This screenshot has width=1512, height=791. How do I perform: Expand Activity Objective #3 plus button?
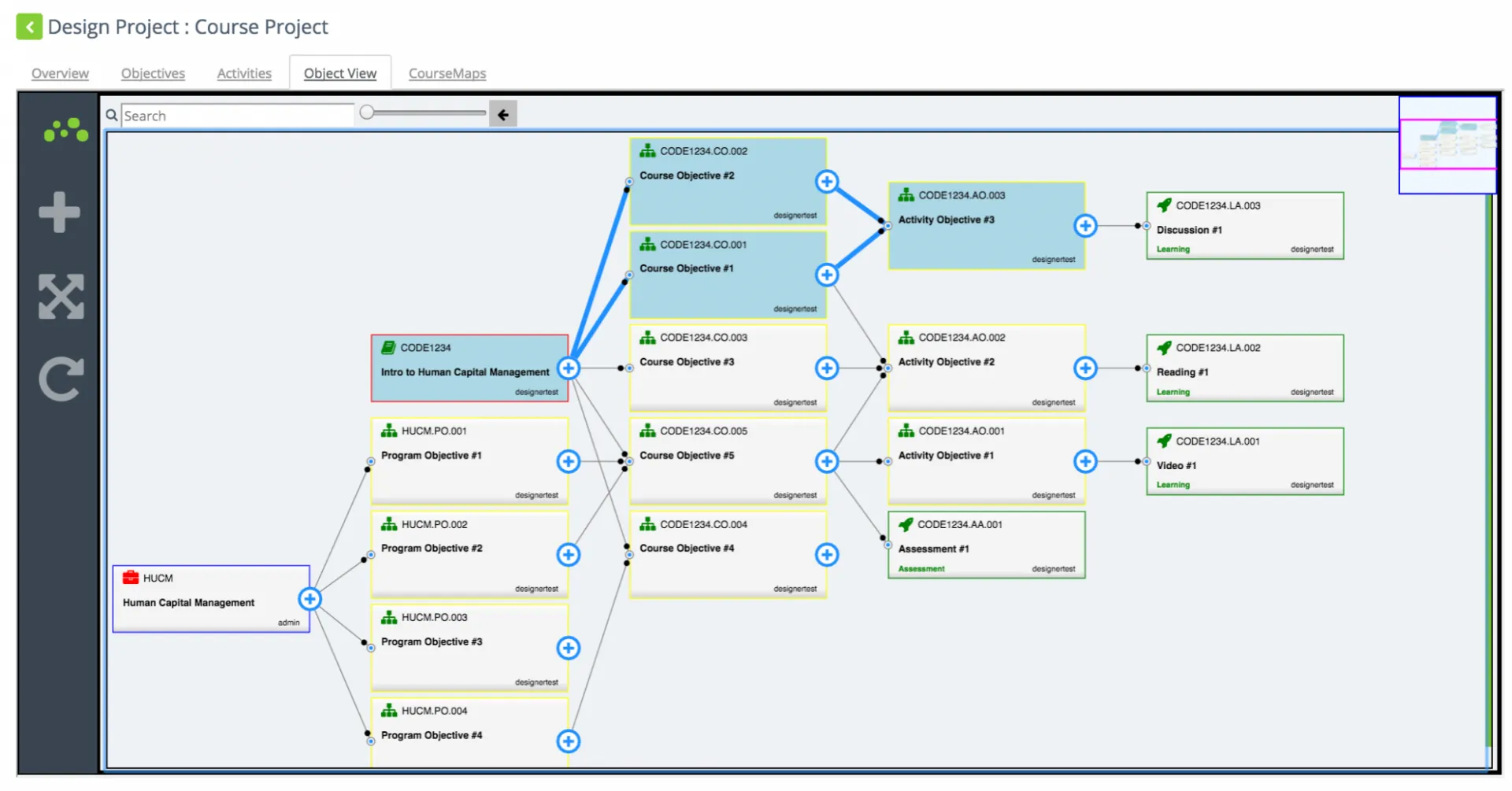click(x=1086, y=226)
